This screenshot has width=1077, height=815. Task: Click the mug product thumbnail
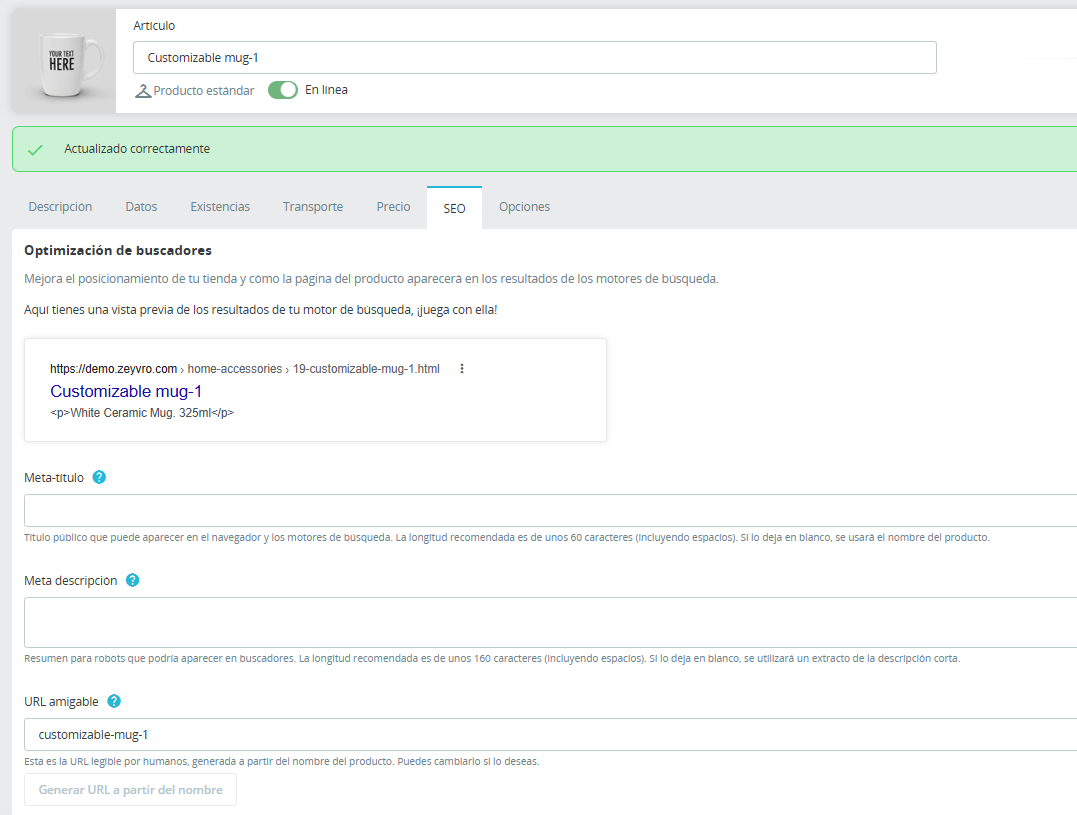[x=64, y=61]
